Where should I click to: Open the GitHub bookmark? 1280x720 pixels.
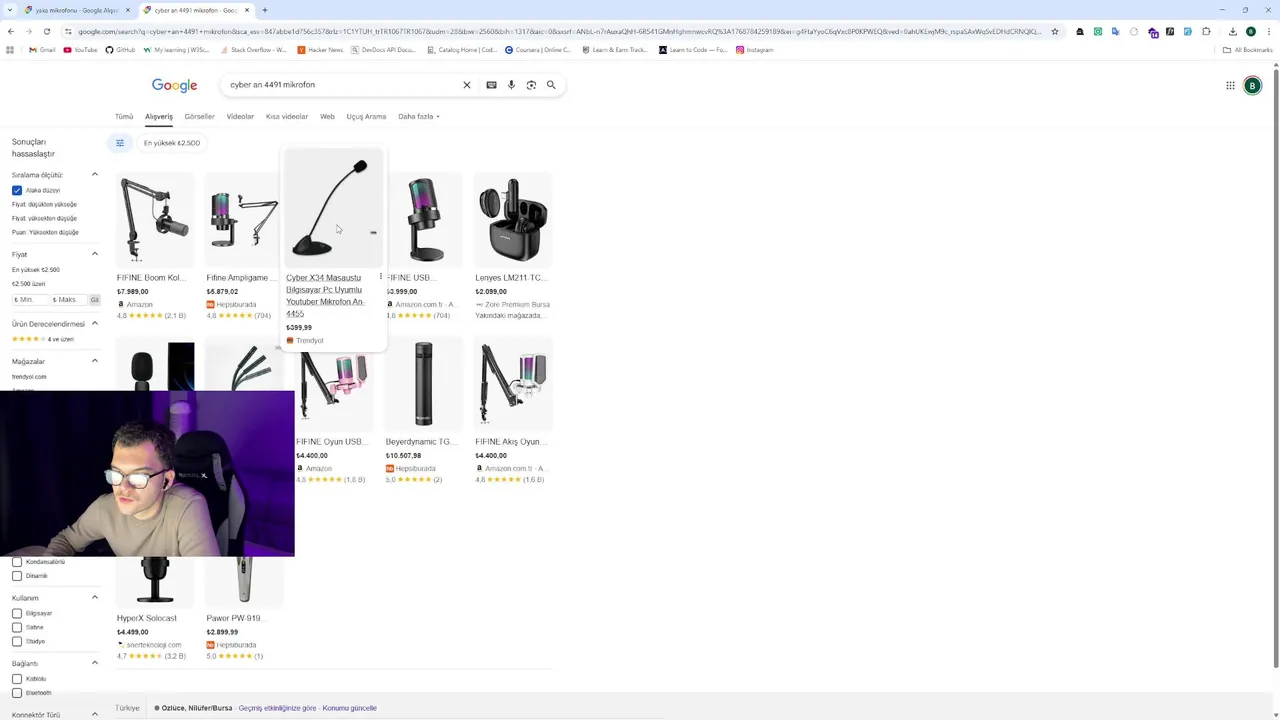tap(120, 50)
